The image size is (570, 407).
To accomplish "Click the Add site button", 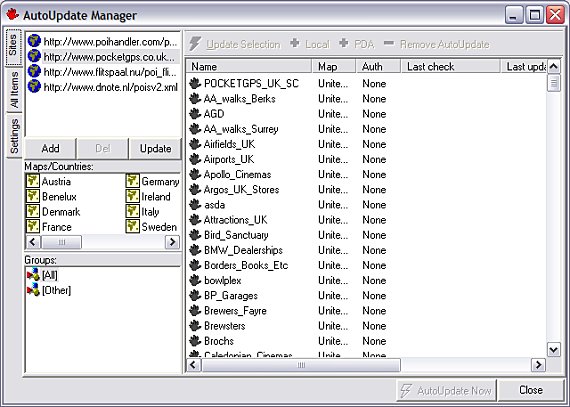I will click(50, 148).
